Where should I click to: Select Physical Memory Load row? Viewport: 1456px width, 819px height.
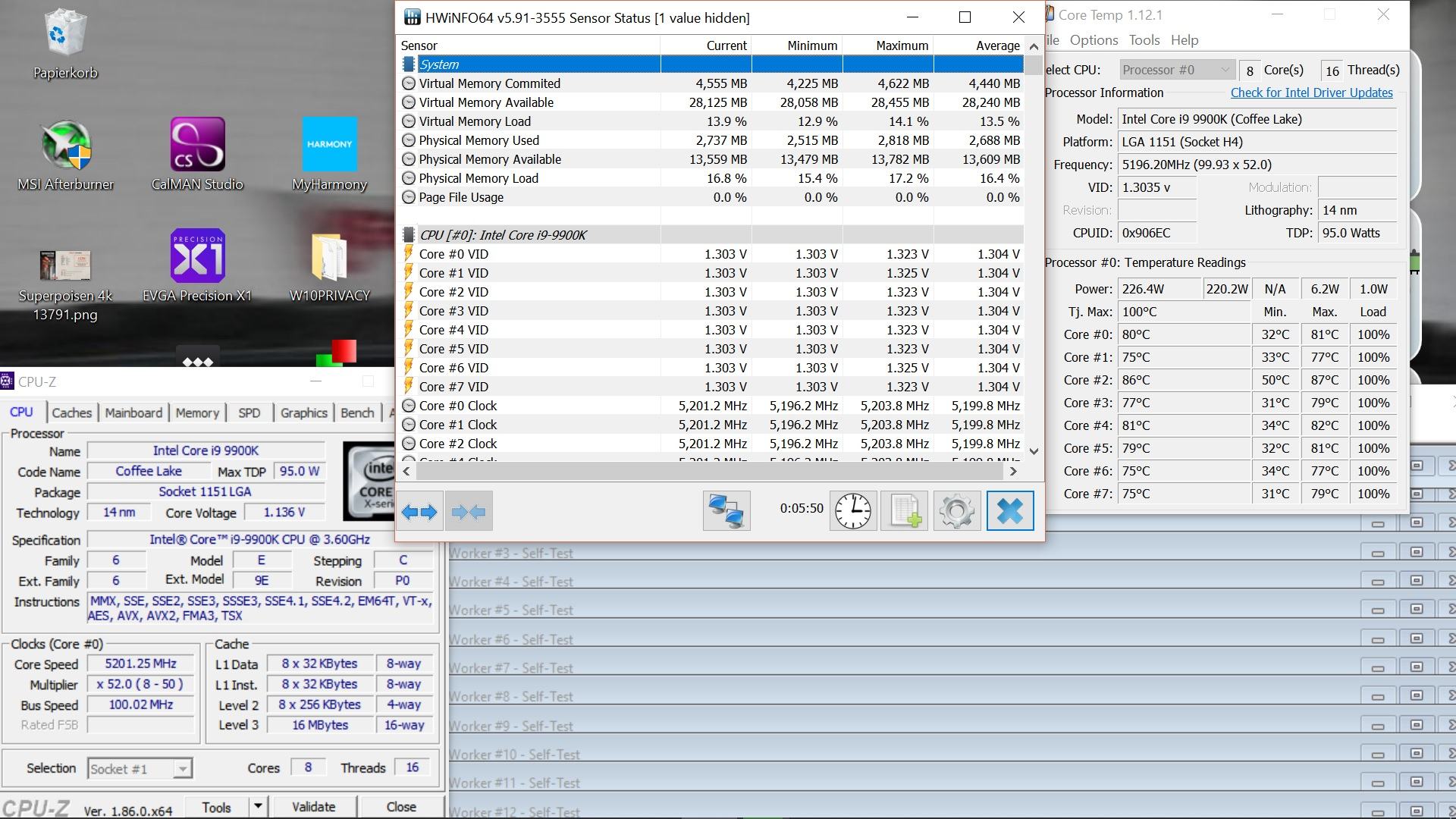(711, 178)
